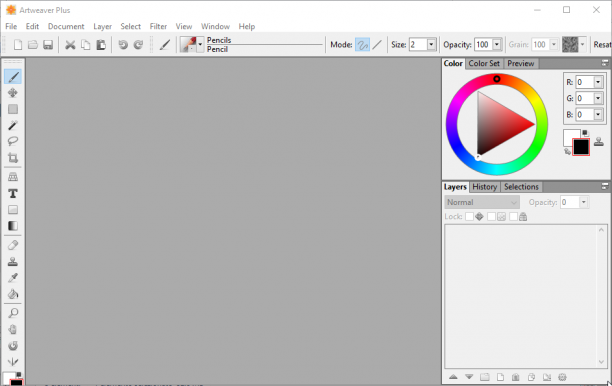612x386 pixels.
Task: Open the G color value dropdown
Action: 598,98
